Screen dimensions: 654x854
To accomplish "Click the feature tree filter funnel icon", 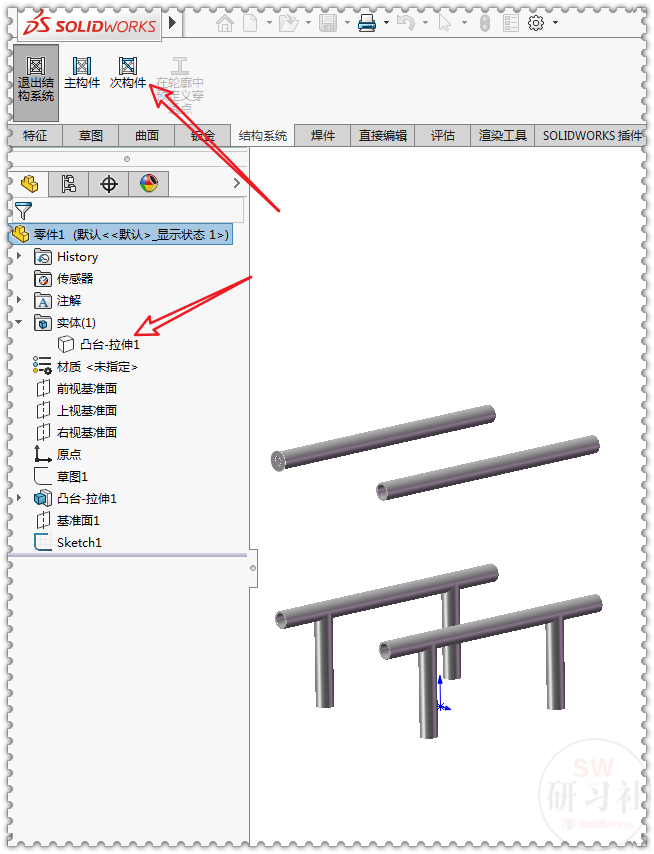I will pyautogui.click(x=23, y=210).
